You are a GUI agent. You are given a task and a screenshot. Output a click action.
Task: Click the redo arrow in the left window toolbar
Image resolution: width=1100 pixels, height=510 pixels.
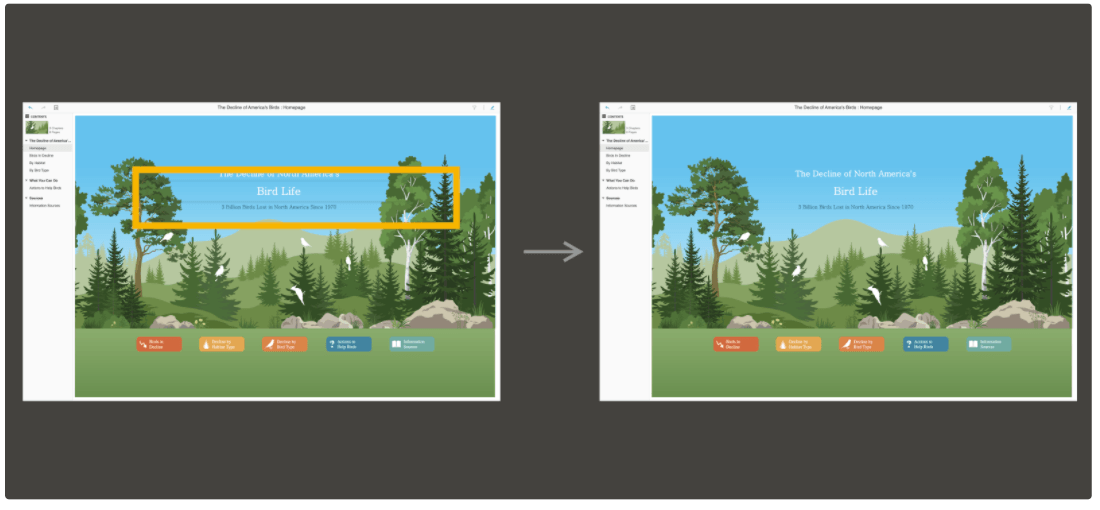[43, 107]
